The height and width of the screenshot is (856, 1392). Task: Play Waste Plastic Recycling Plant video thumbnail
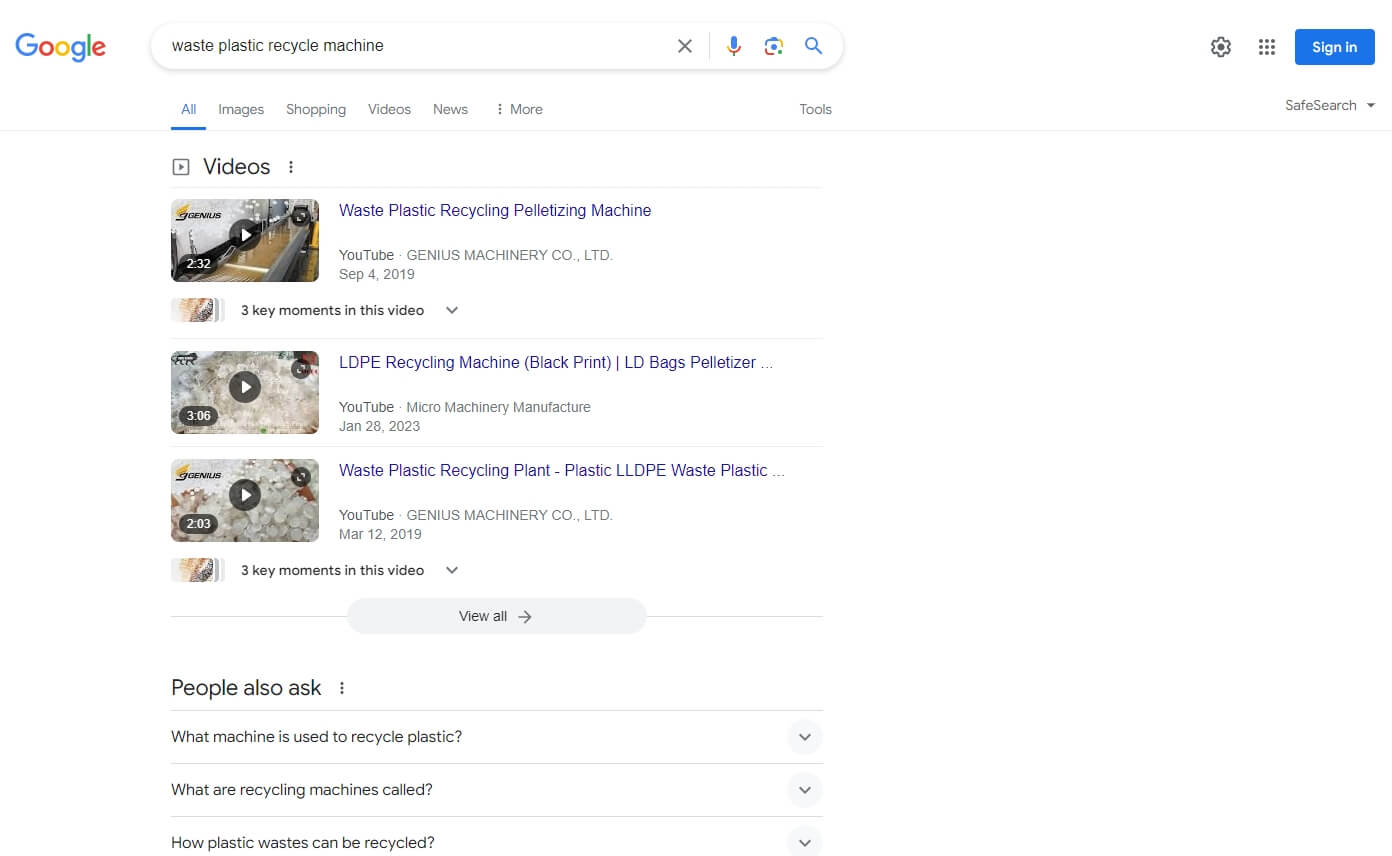245,500
